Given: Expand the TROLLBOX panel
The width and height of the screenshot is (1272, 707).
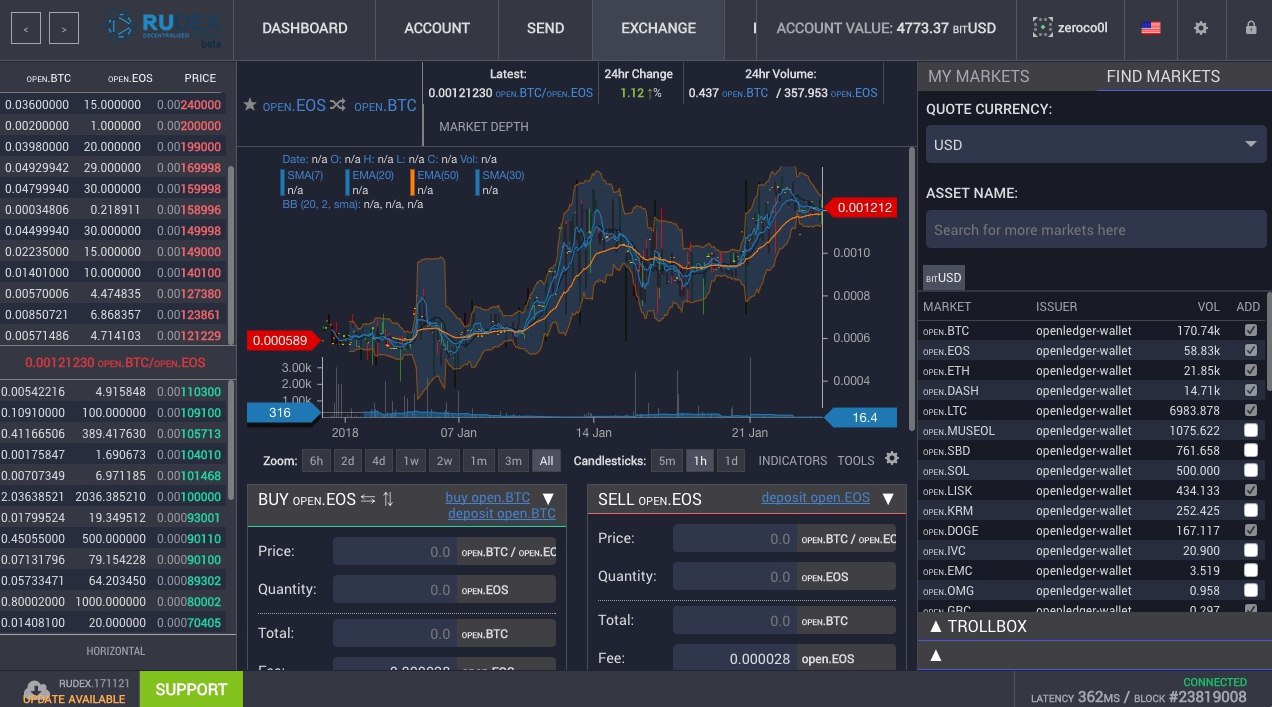Looking at the screenshot, I should point(1094,626).
